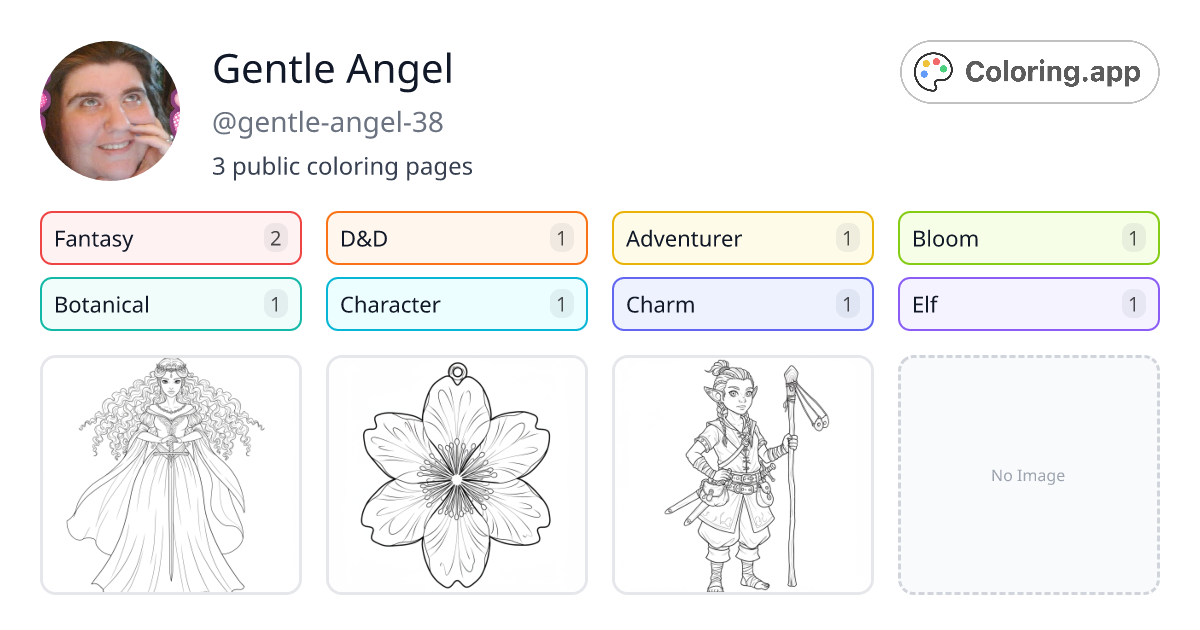This screenshot has height=630, width=1200.
Task: Click the Gentle Angel profile name
Action: (333, 69)
